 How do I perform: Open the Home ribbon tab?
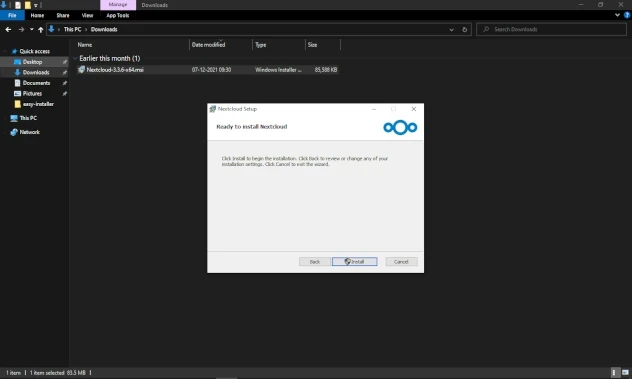(x=37, y=15)
